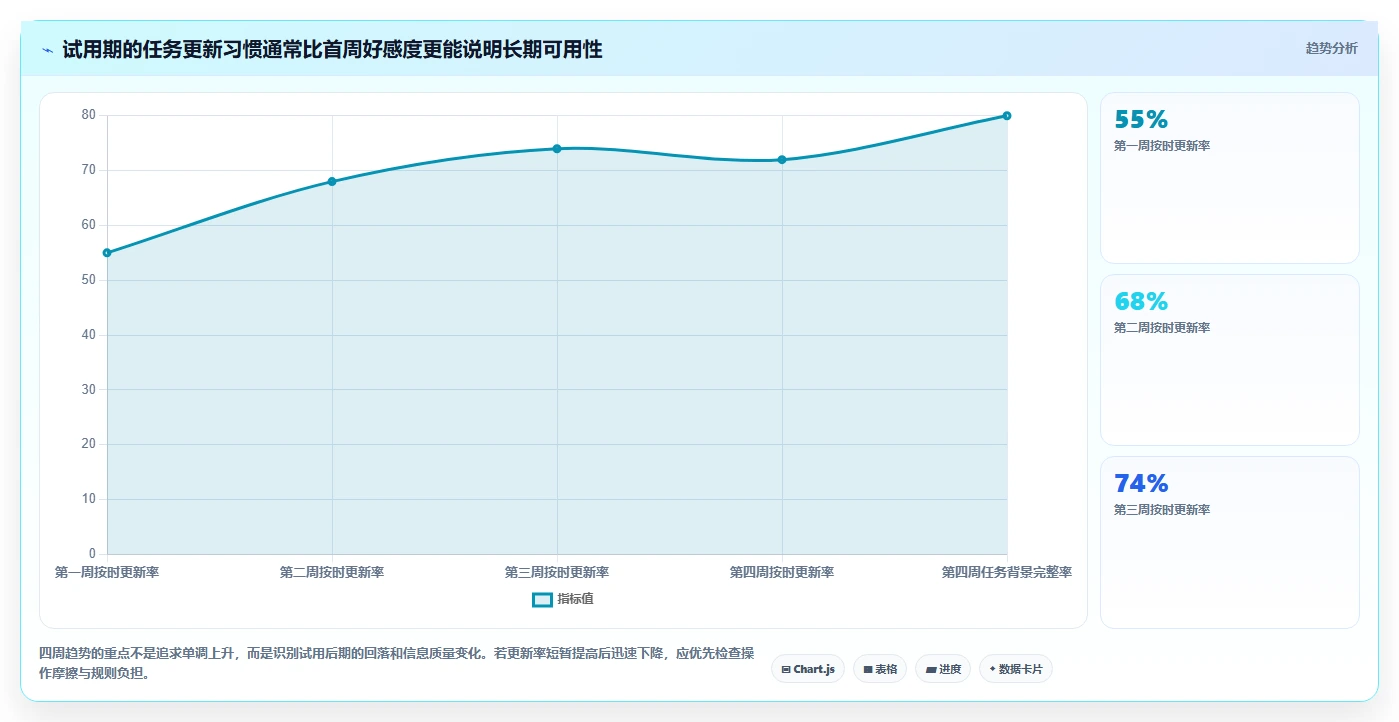Open the 68% stat card

pos(1230,360)
